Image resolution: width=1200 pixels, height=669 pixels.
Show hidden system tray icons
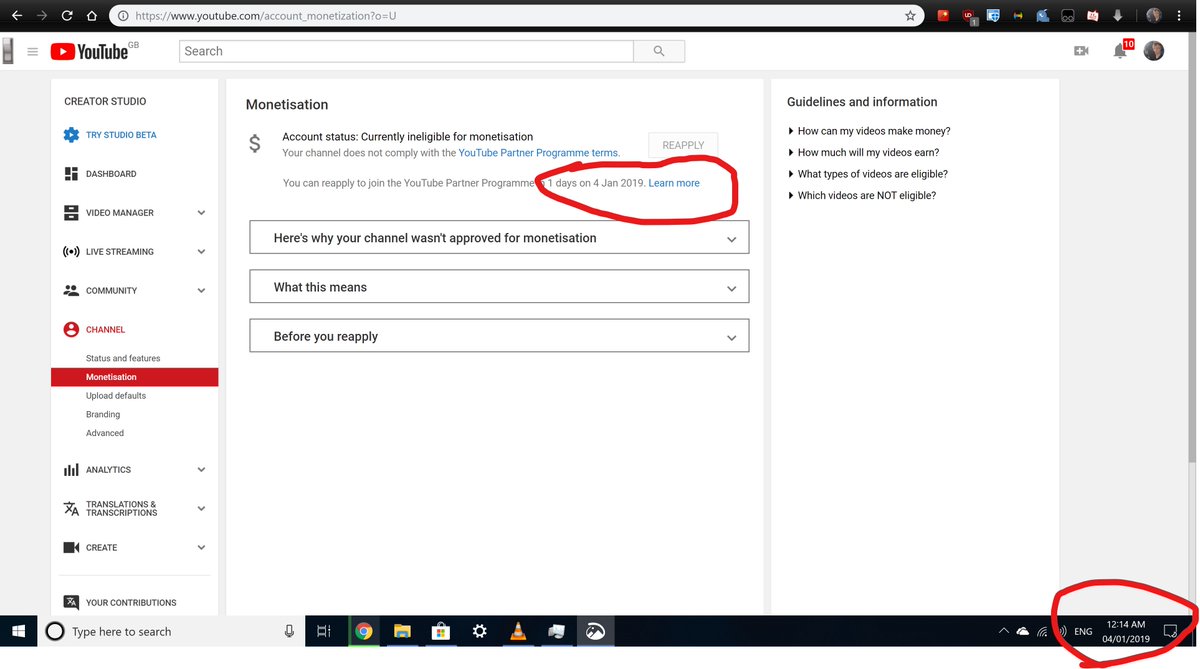1003,632
